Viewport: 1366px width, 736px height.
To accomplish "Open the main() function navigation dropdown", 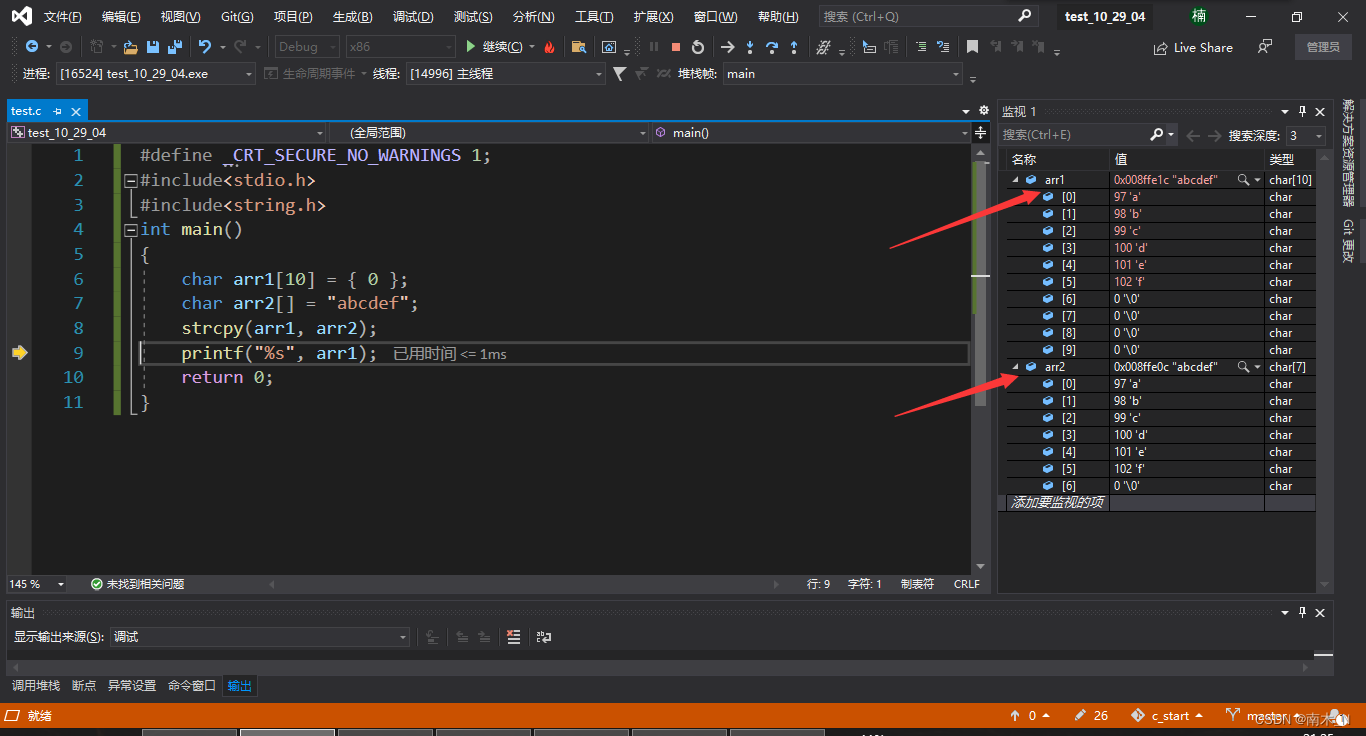I will (x=811, y=133).
